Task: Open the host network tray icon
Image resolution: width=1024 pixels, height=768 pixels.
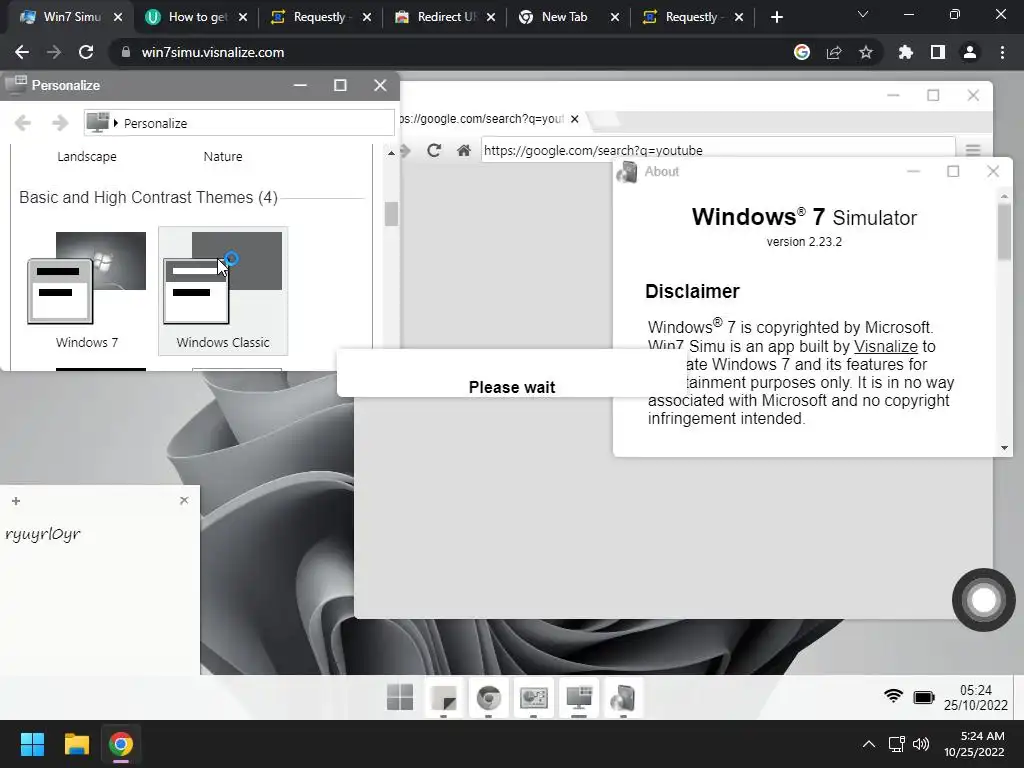Action: pos(897,744)
